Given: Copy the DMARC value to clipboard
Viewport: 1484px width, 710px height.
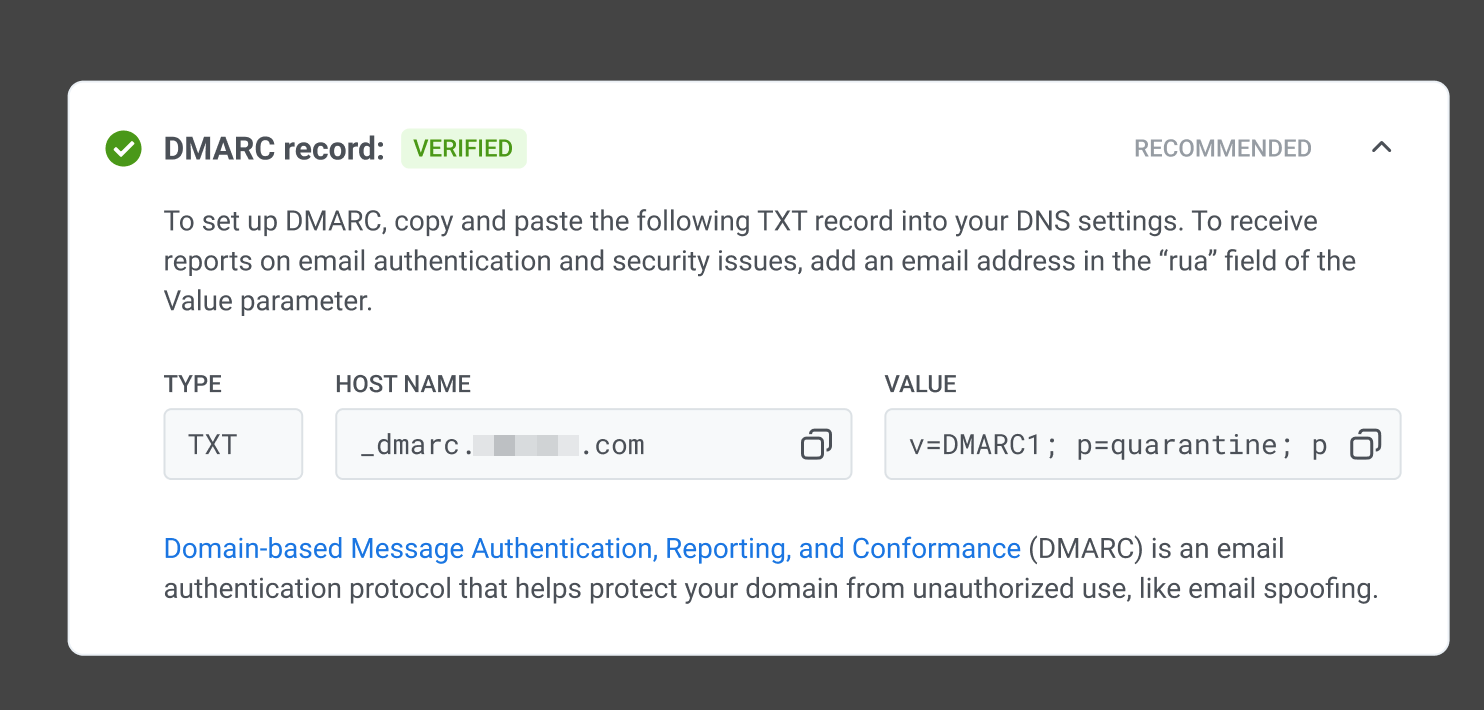Looking at the screenshot, I should pyautogui.click(x=1365, y=444).
